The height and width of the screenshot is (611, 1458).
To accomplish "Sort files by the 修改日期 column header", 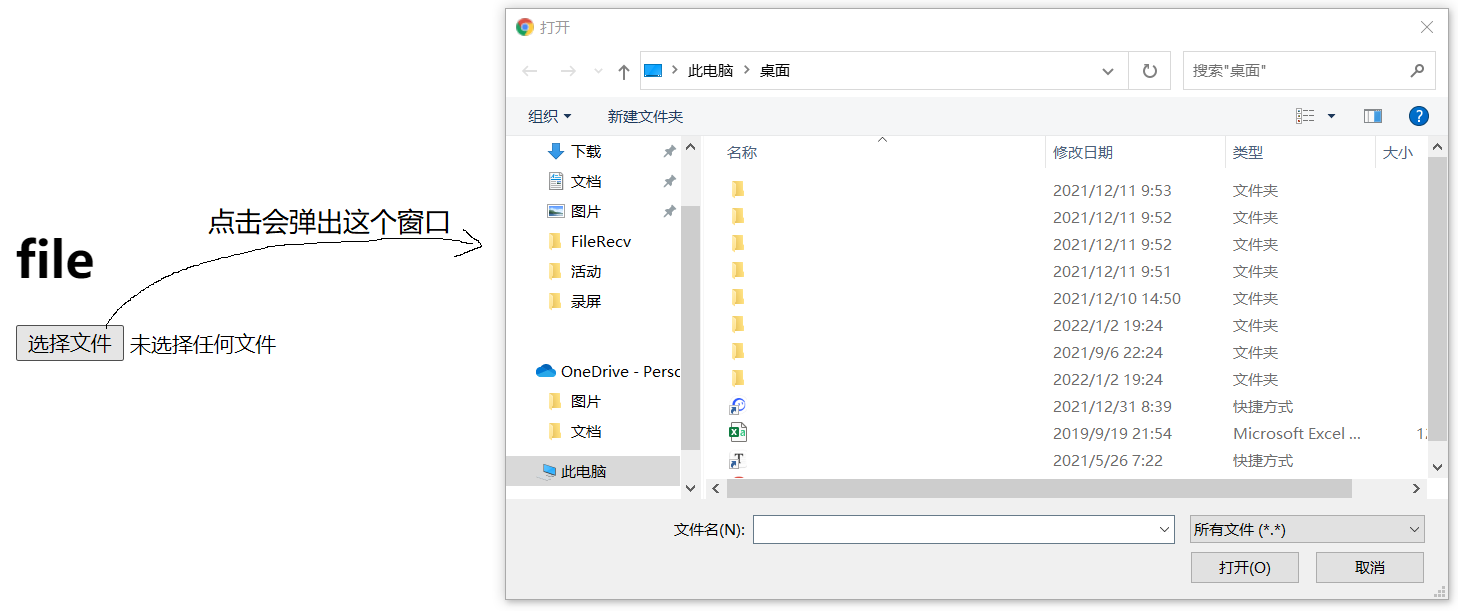I will (1085, 150).
